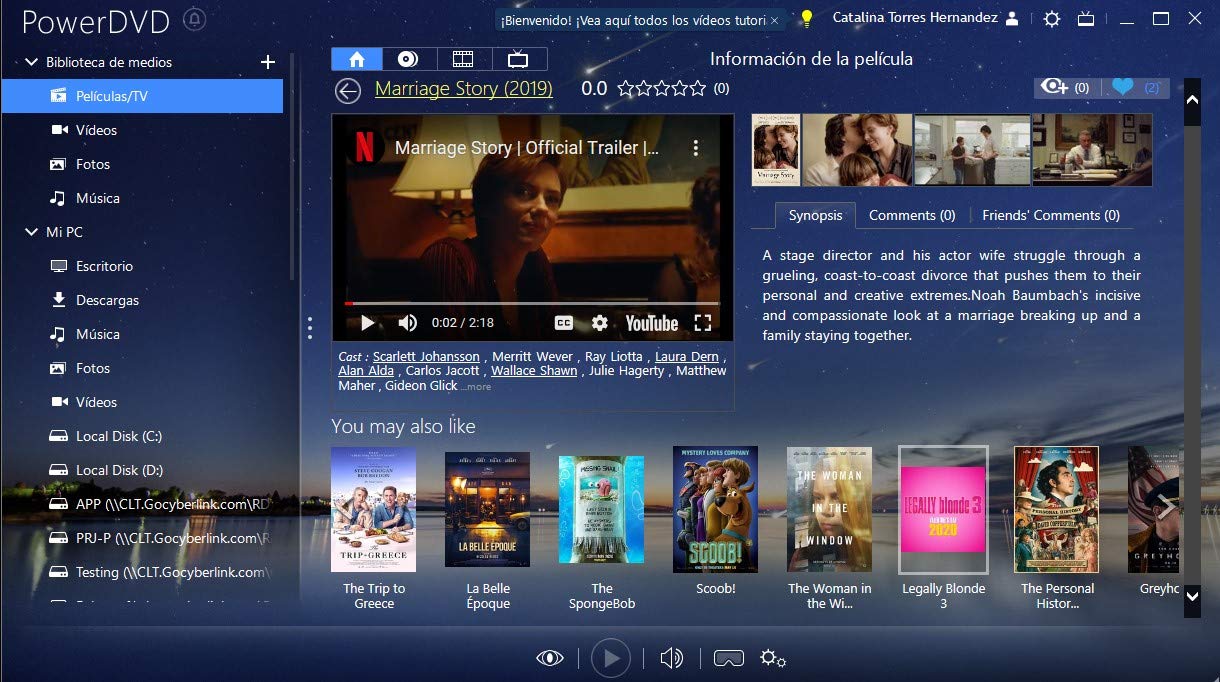Image resolution: width=1220 pixels, height=682 pixels.
Task: Click the Netflix logo in trailer
Action: [x=365, y=148]
